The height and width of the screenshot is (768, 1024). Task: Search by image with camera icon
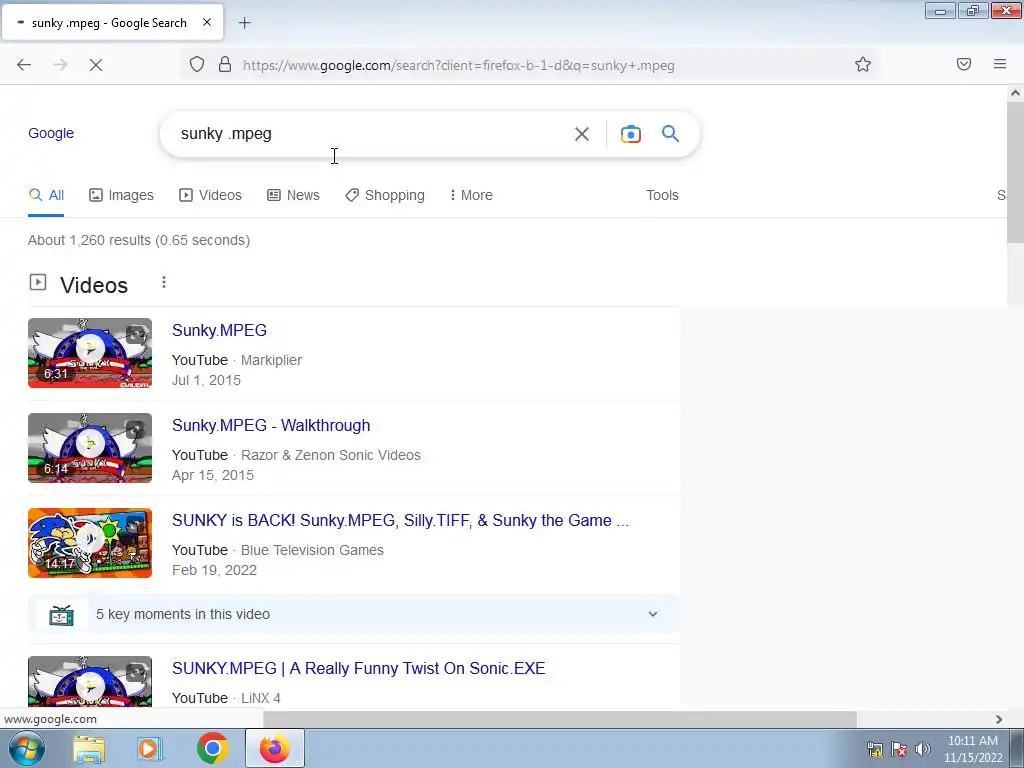tap(630, 134)
